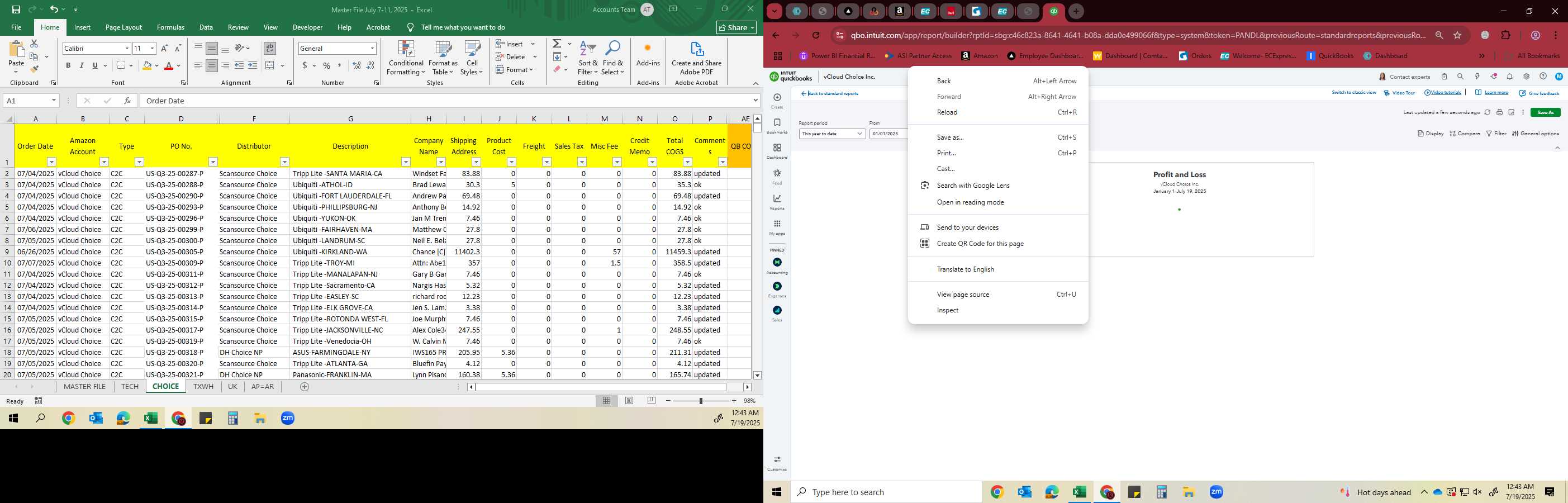This screenshot has height=503, width=1568.
Task: Click the Increase Font Size icon
Action: click(164, 48)
